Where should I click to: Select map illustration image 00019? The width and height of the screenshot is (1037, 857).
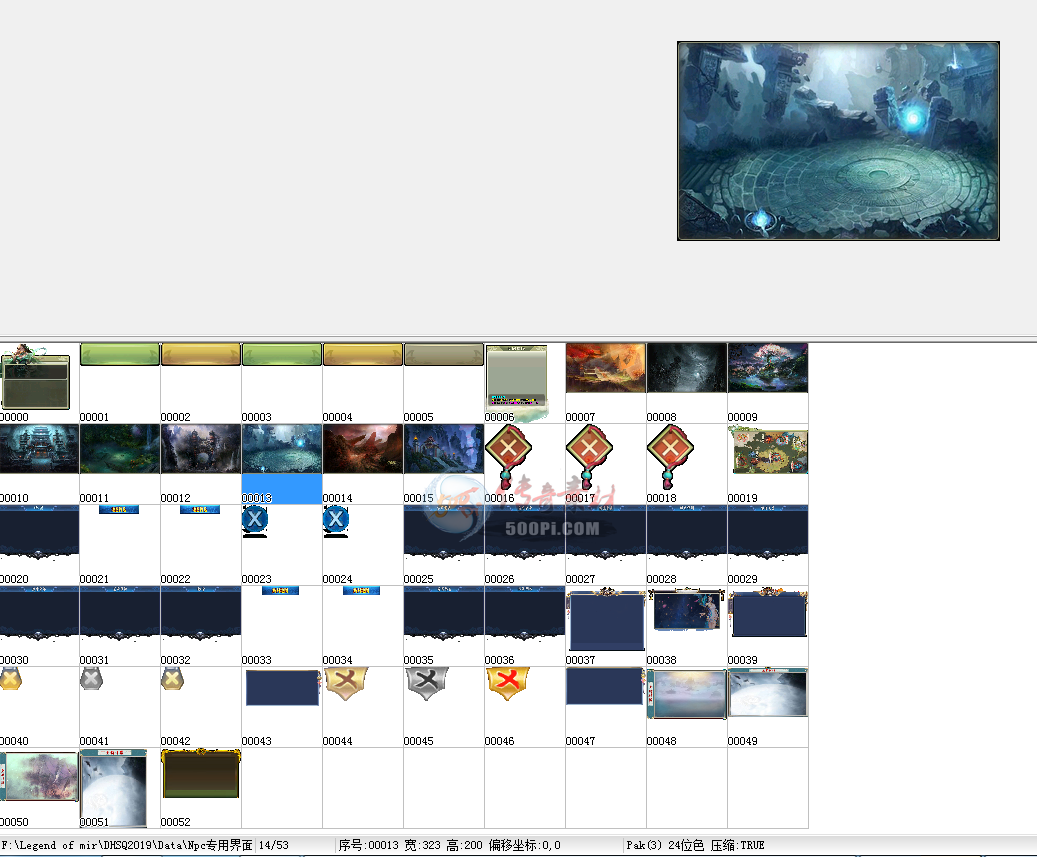768,450
